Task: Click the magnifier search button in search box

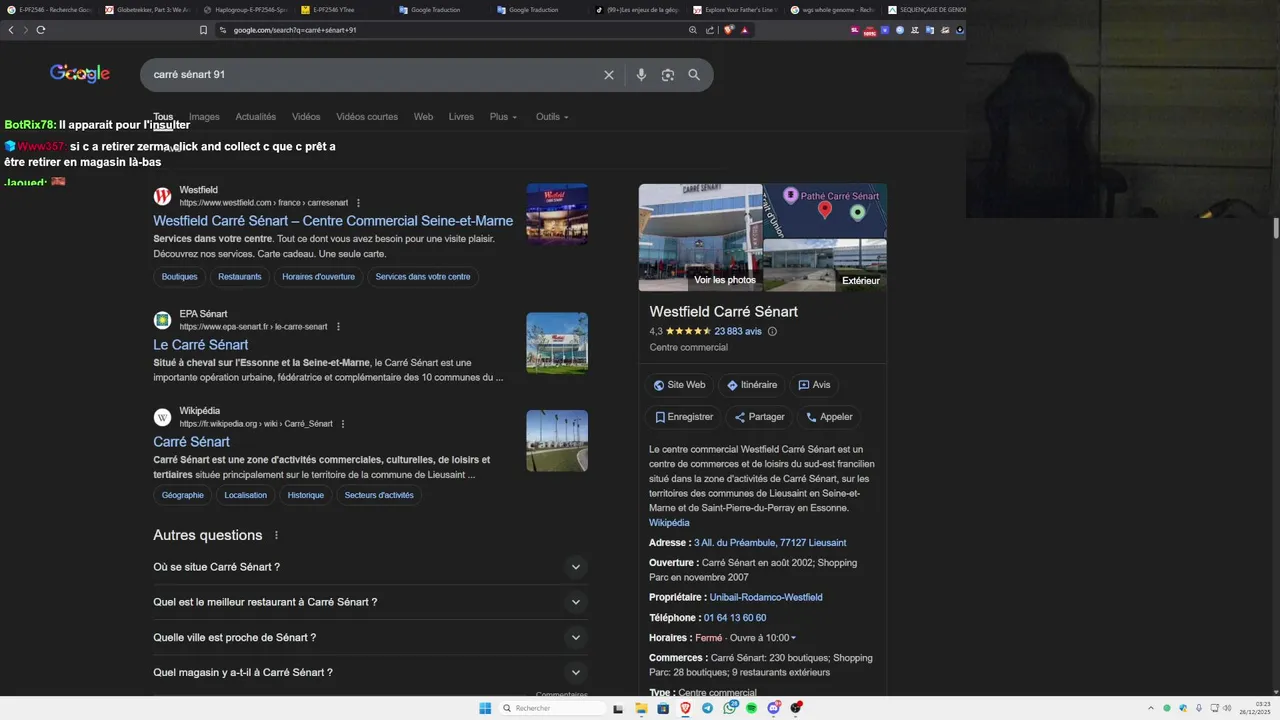Action: 694,75
